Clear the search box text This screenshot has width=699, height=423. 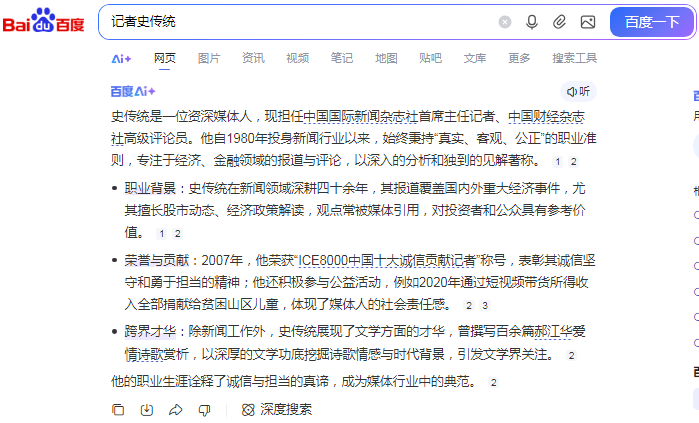pos(505,22)
